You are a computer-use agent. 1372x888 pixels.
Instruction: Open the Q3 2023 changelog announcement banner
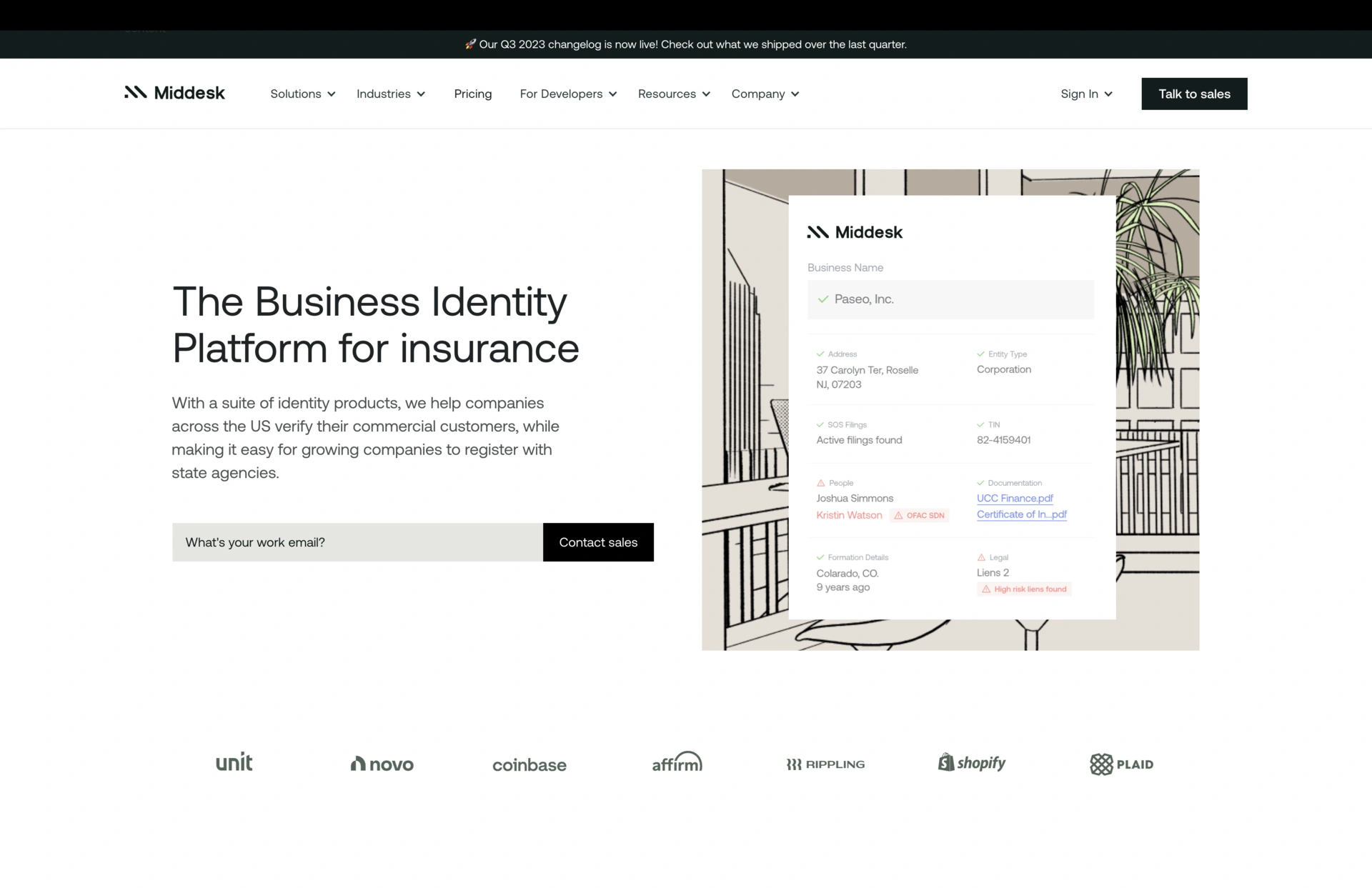point(686,44)
